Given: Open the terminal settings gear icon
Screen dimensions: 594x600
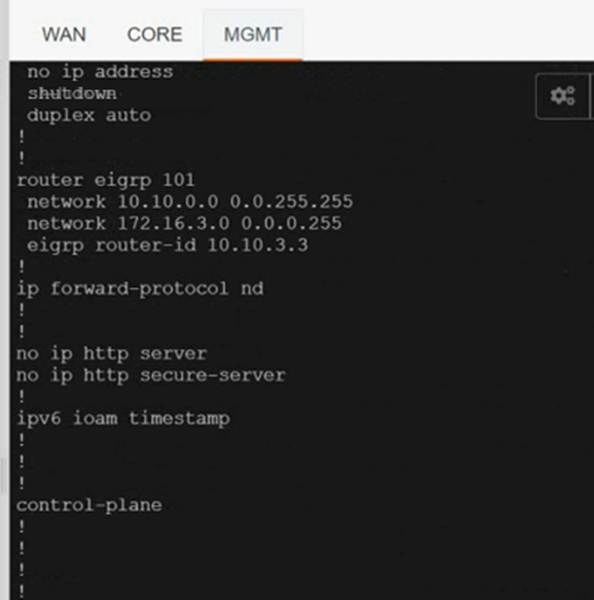Looking at the screenshot, I should pos(562,96).
